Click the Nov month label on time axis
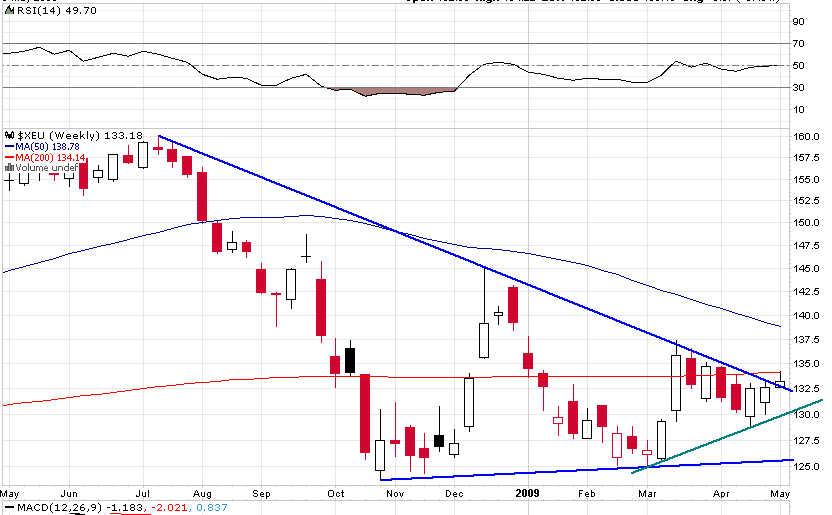The image size is (832, 515). (x=395, y=493)
